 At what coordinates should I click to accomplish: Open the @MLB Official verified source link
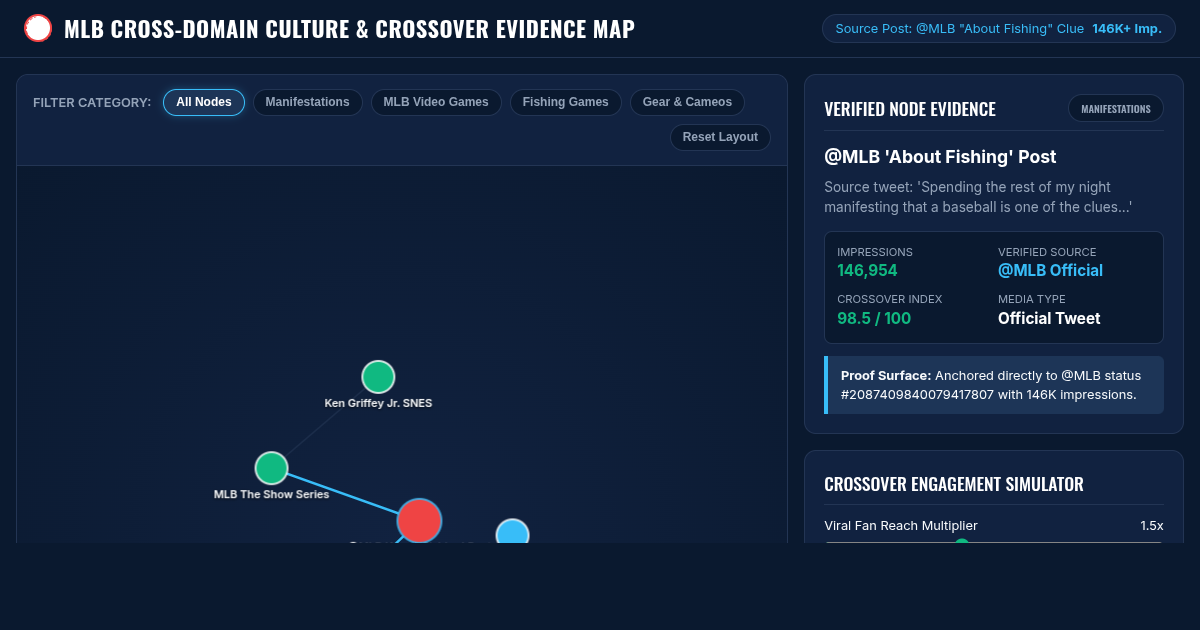click(x=1050, y=270)
